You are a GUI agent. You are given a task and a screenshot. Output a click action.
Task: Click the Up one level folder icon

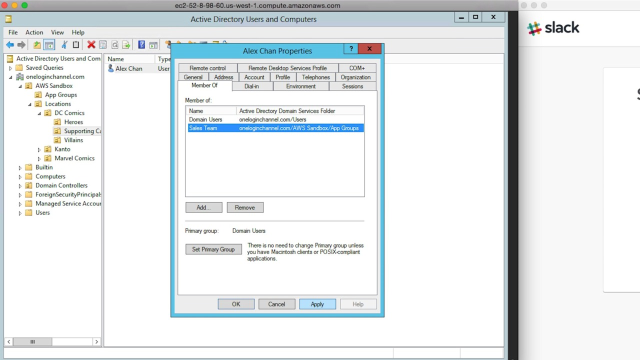[37, 45]
